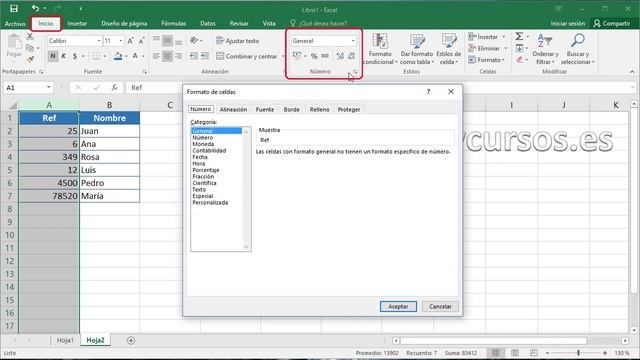640x360 pixels.
Task: Toggle underline formatting (S)
Action: click(x=75, y=56)
